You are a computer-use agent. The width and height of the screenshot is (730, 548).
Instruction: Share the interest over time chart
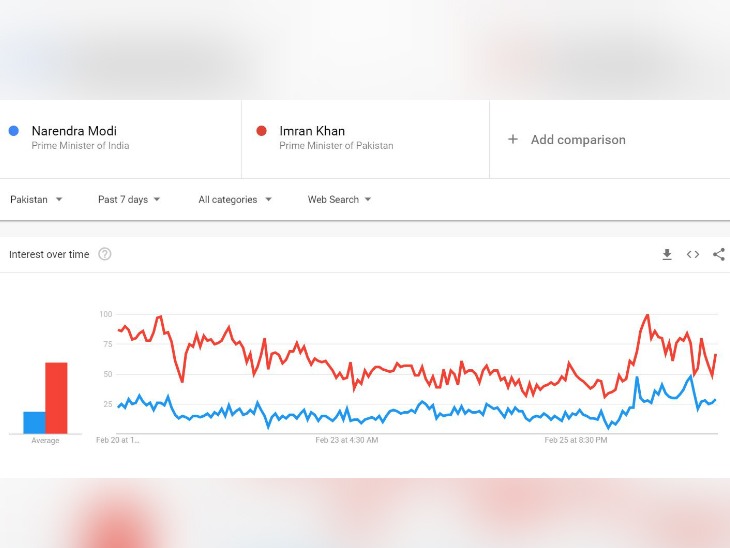pyautogui.click(x=719, y=254)
